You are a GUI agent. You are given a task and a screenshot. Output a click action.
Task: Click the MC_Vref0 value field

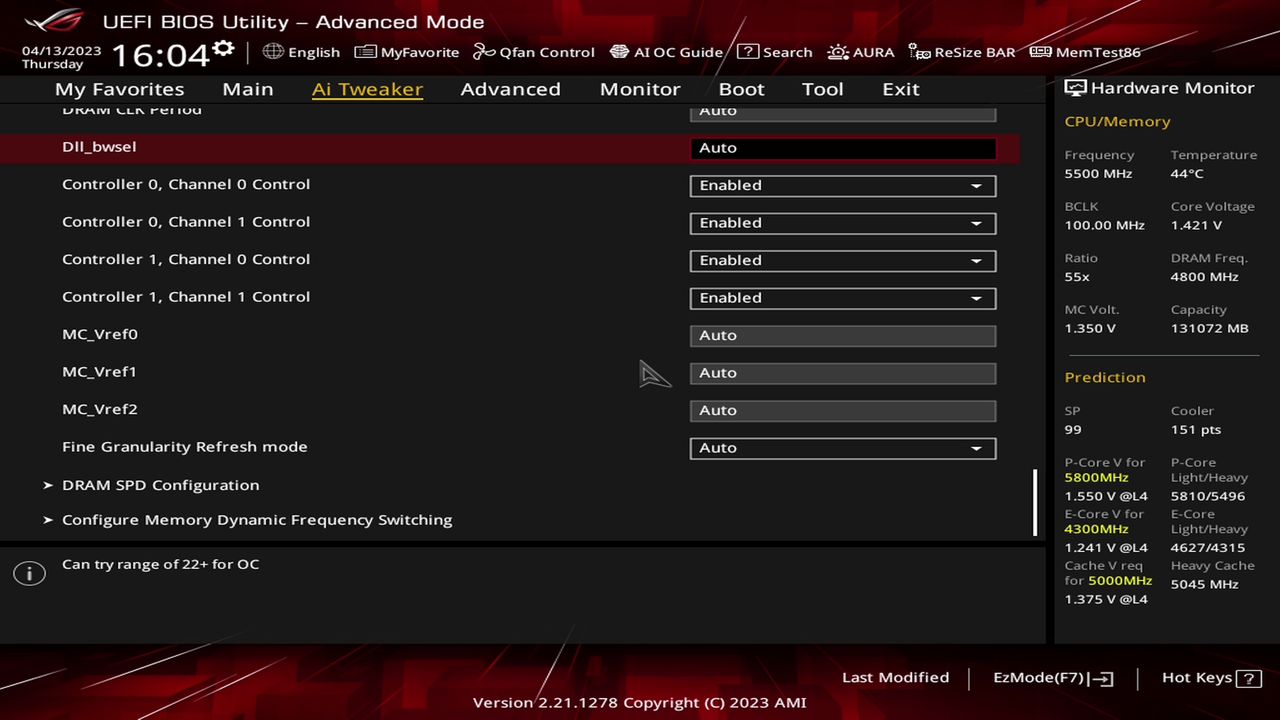843,336
